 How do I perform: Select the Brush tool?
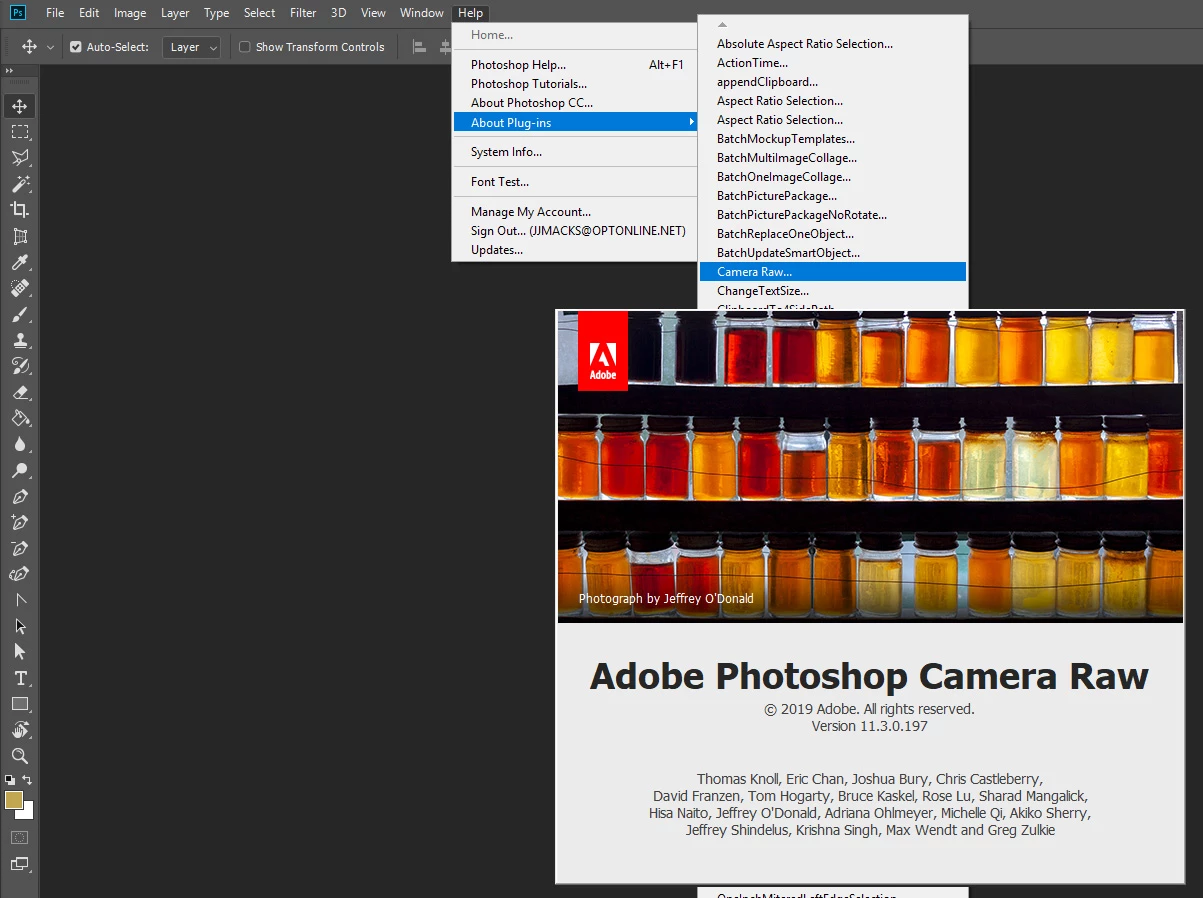tap(20, 314)
